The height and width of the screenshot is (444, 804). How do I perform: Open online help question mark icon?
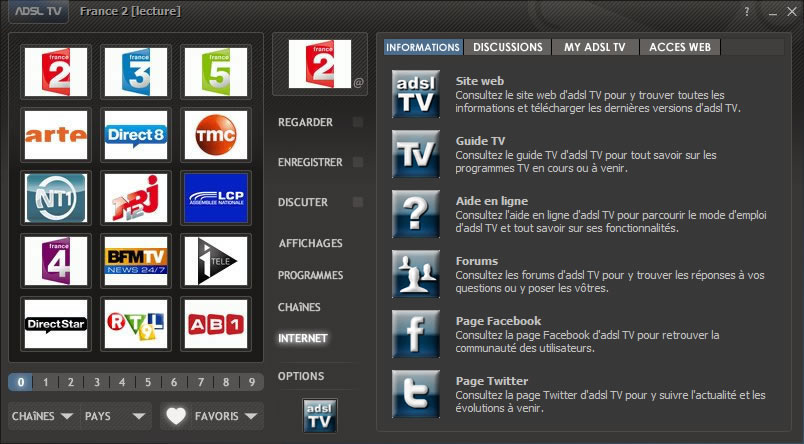click(x=416, y=214)
